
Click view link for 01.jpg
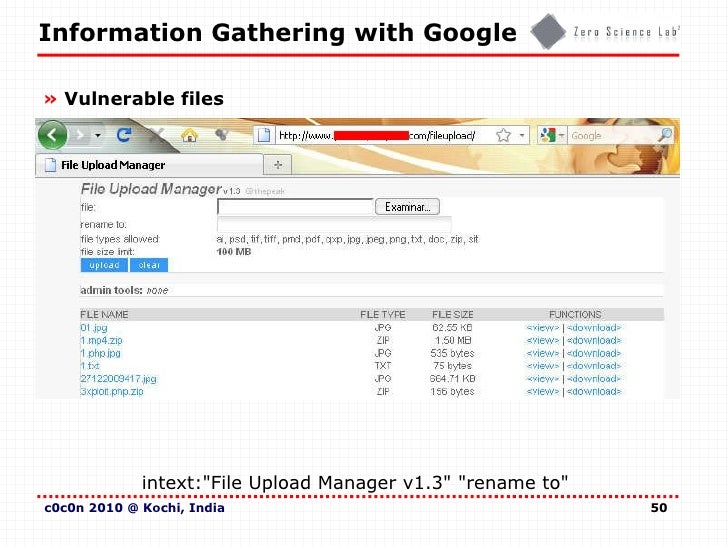tap(542, 328)
